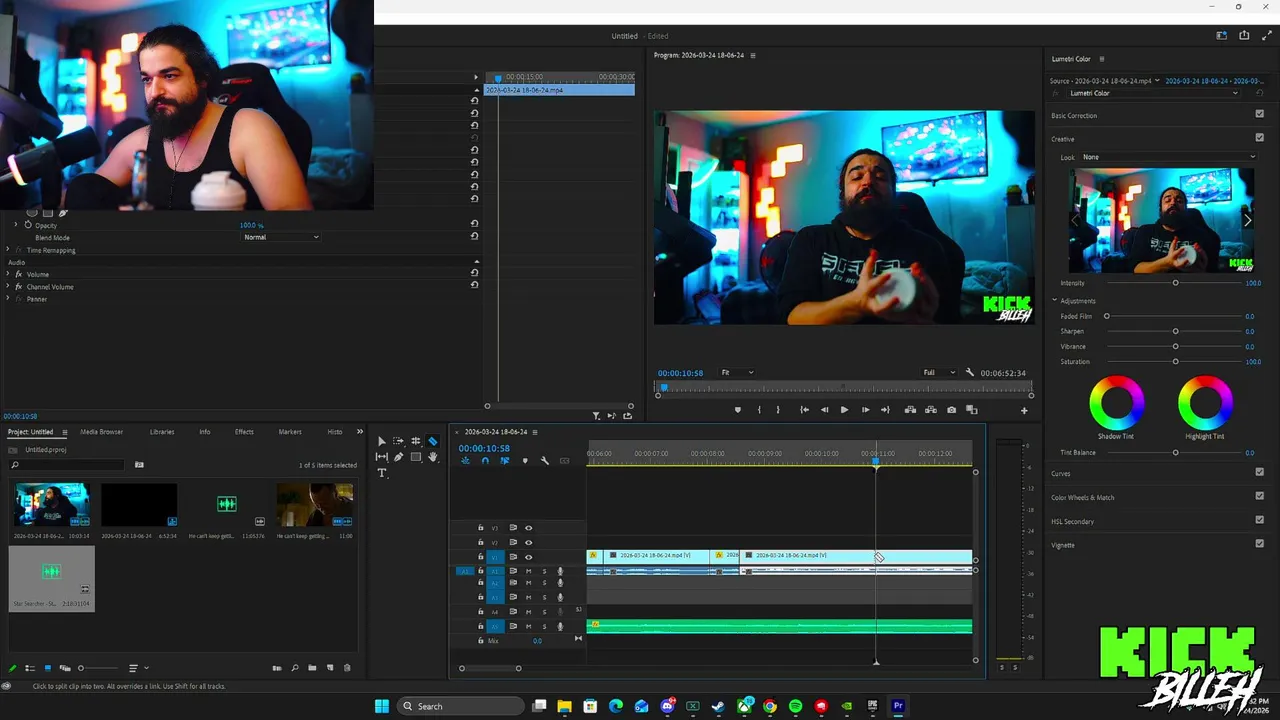
Task: Toggle Vignette checkbox
Action: [1259, 544]
